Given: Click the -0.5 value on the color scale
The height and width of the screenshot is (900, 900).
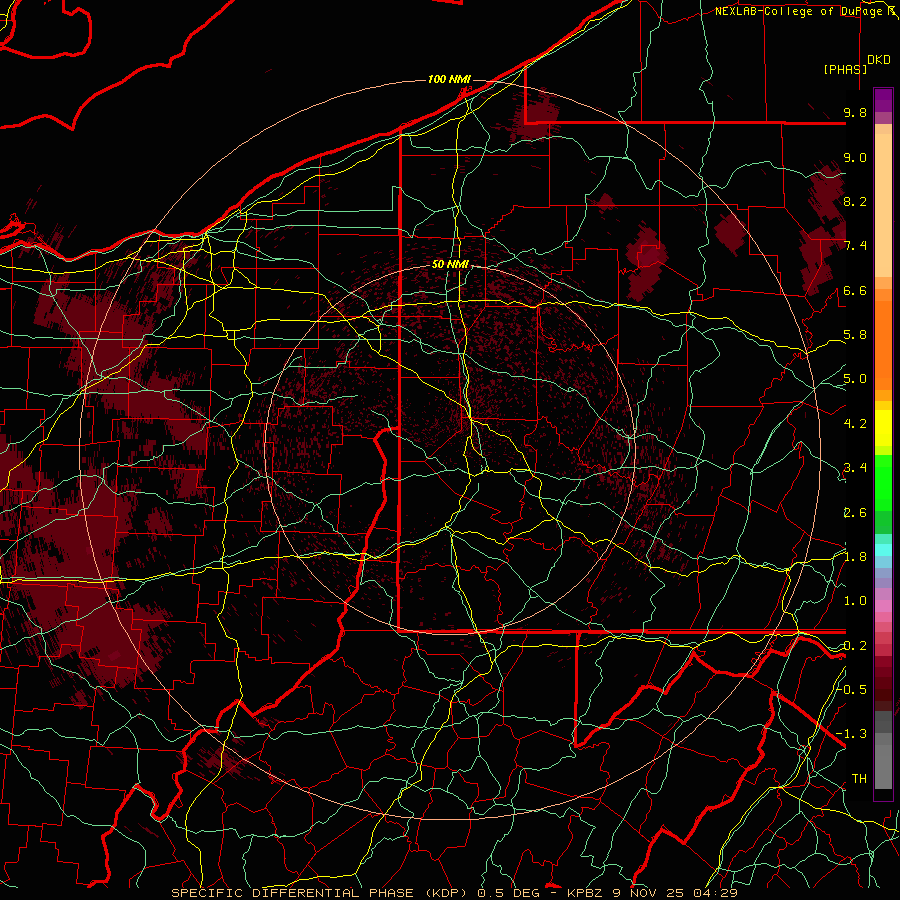Looking at the screenshot, I should [852, 690].
